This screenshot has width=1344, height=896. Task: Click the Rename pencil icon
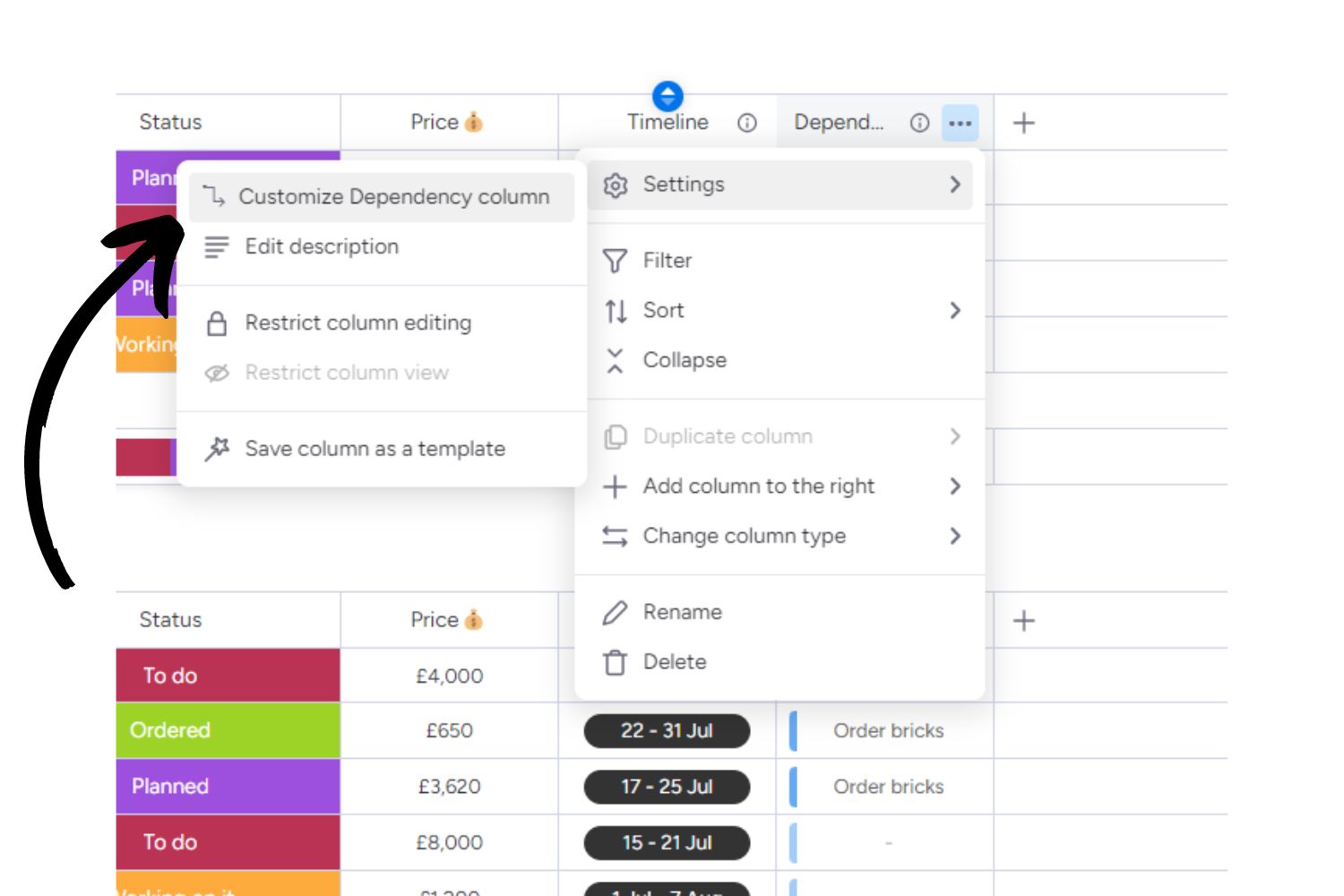pos(615,612)
